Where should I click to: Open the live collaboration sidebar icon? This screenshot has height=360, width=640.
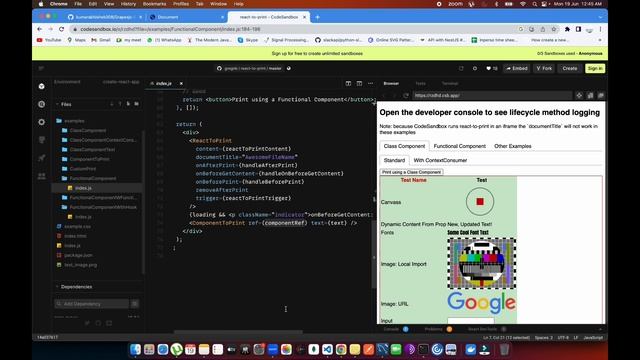[x=42, y=176]
